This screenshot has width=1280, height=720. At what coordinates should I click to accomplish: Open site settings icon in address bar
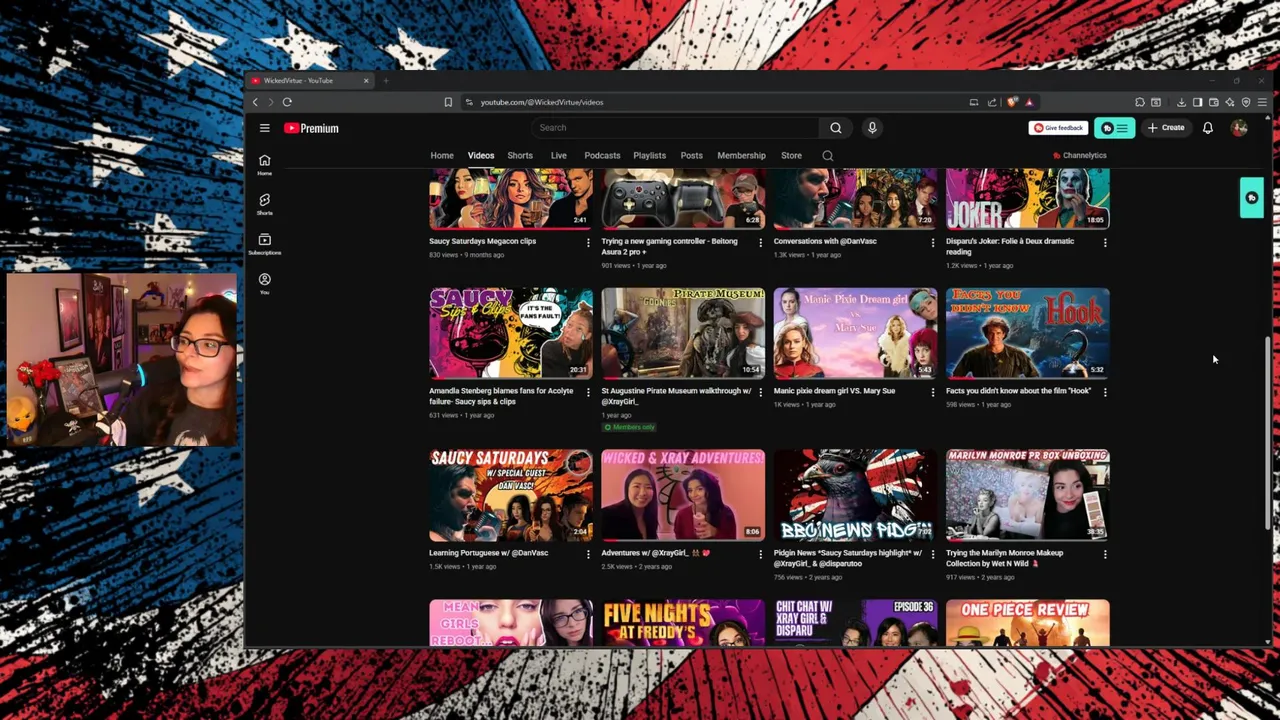point(468,102)
